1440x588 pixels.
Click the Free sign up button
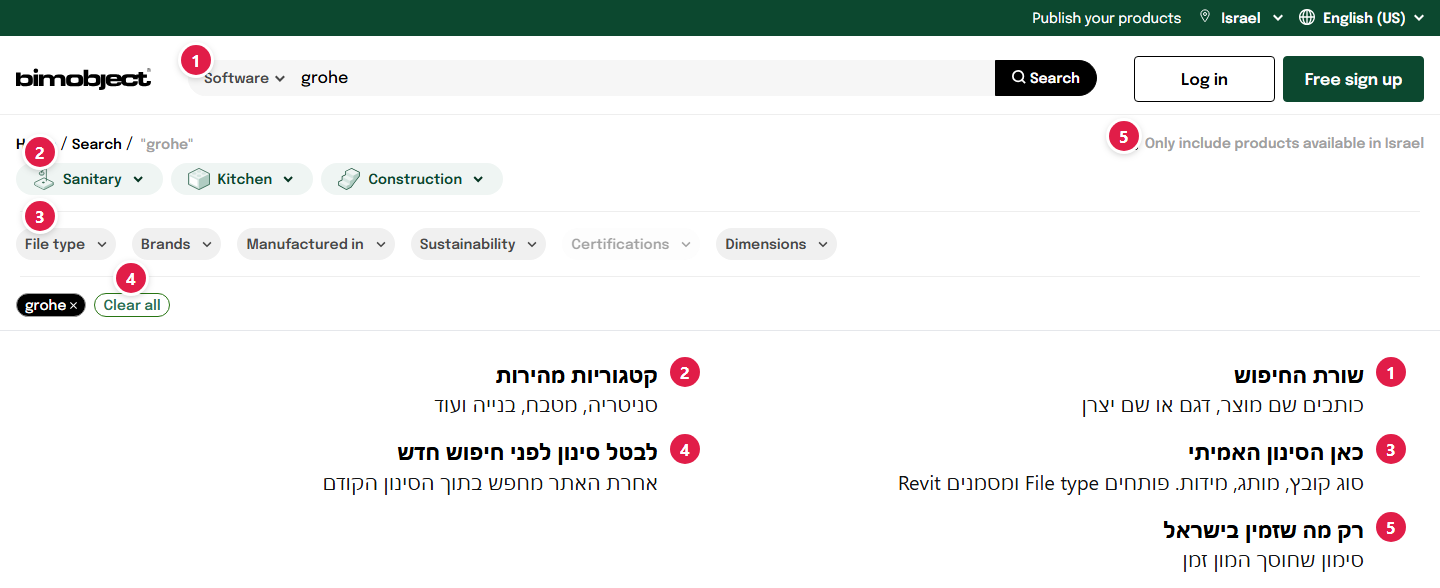[x=1353, y=79]
